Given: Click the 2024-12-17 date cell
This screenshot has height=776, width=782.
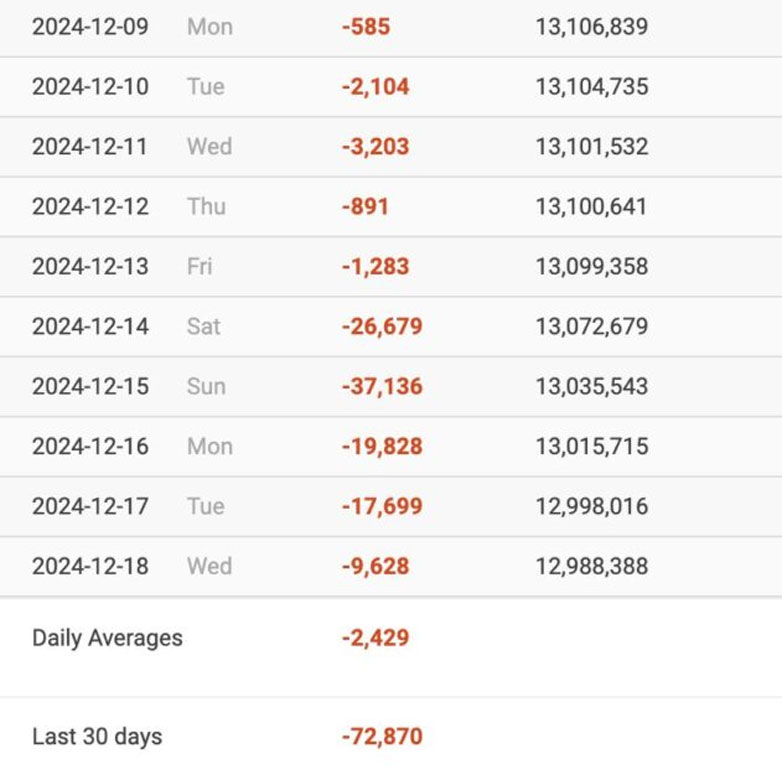Looking at the screenshot, I should [x=90, y=506].
